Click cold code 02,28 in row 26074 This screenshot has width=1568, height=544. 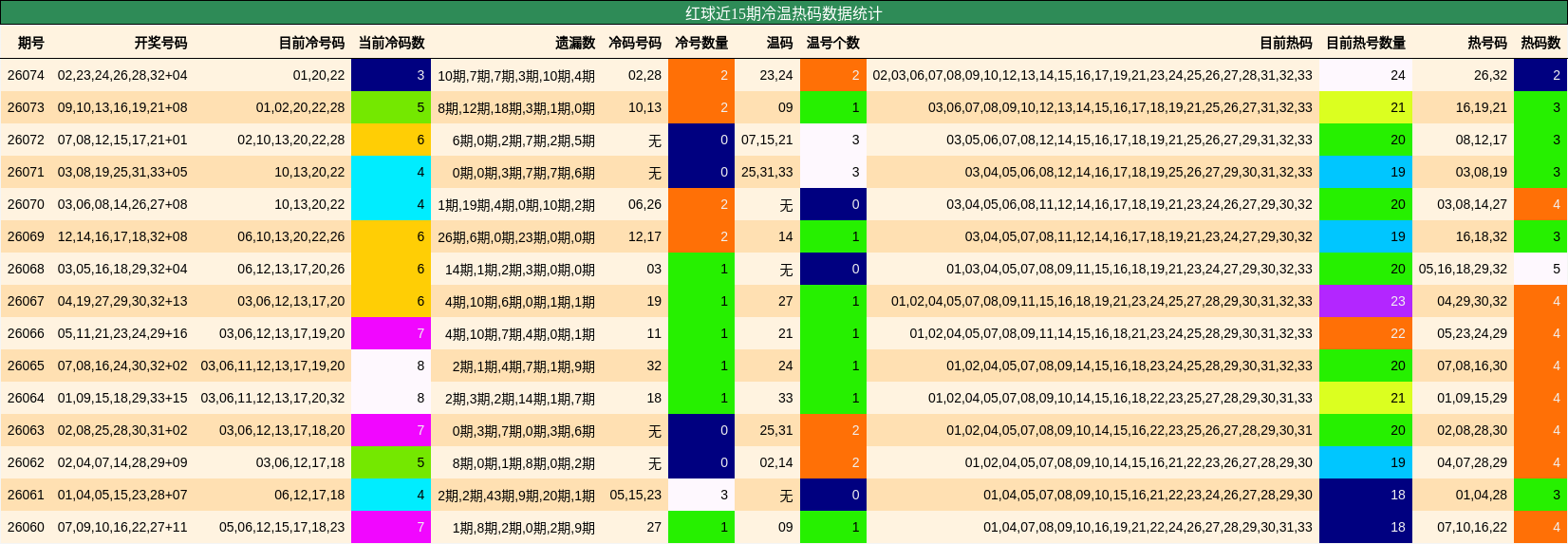[645, 75]
